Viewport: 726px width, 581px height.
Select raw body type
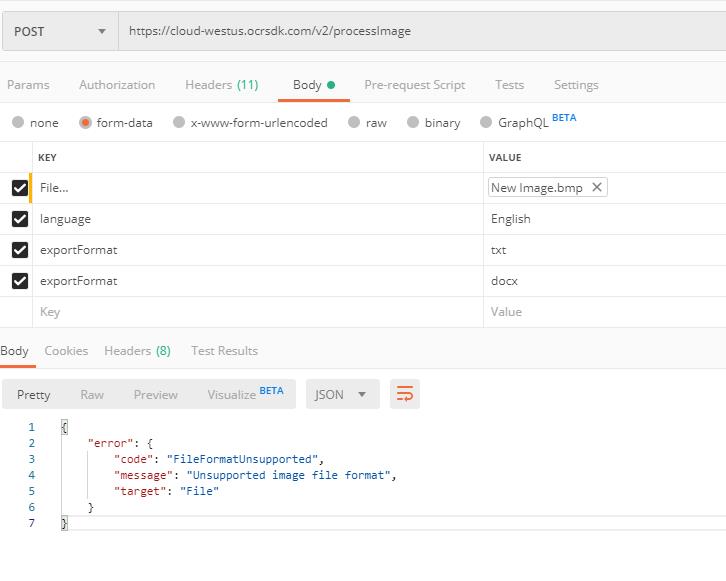[354, 122]
